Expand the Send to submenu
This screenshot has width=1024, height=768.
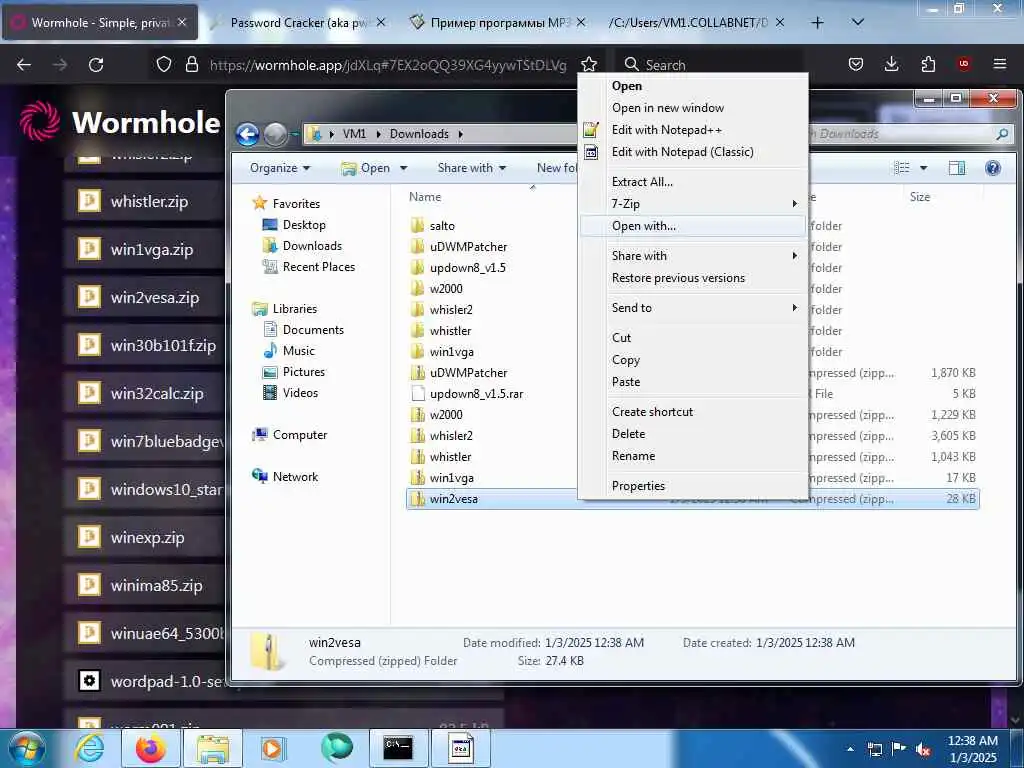pos(692,308)
